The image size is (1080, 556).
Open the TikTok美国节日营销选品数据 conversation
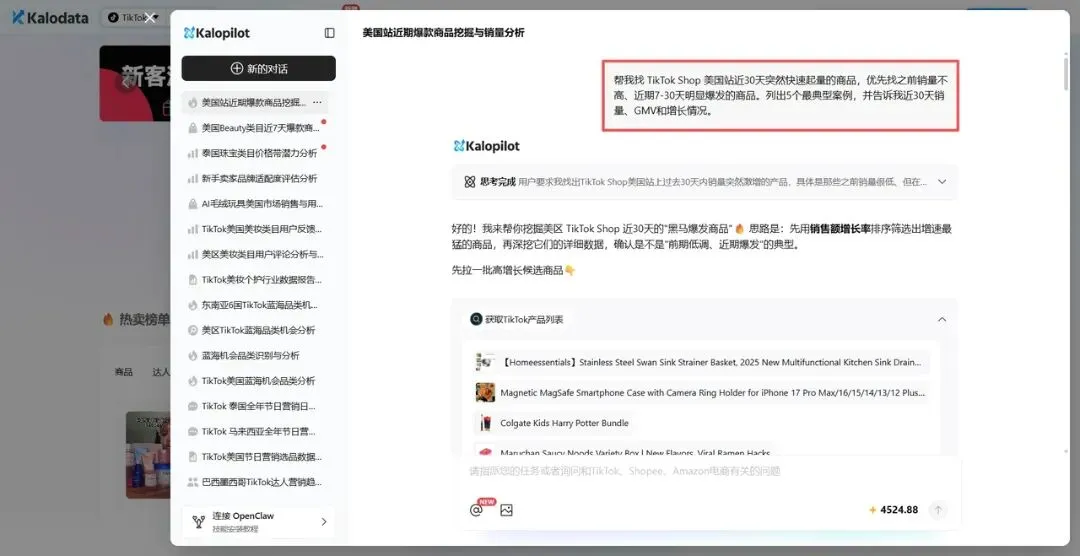(x=255, y=457)
